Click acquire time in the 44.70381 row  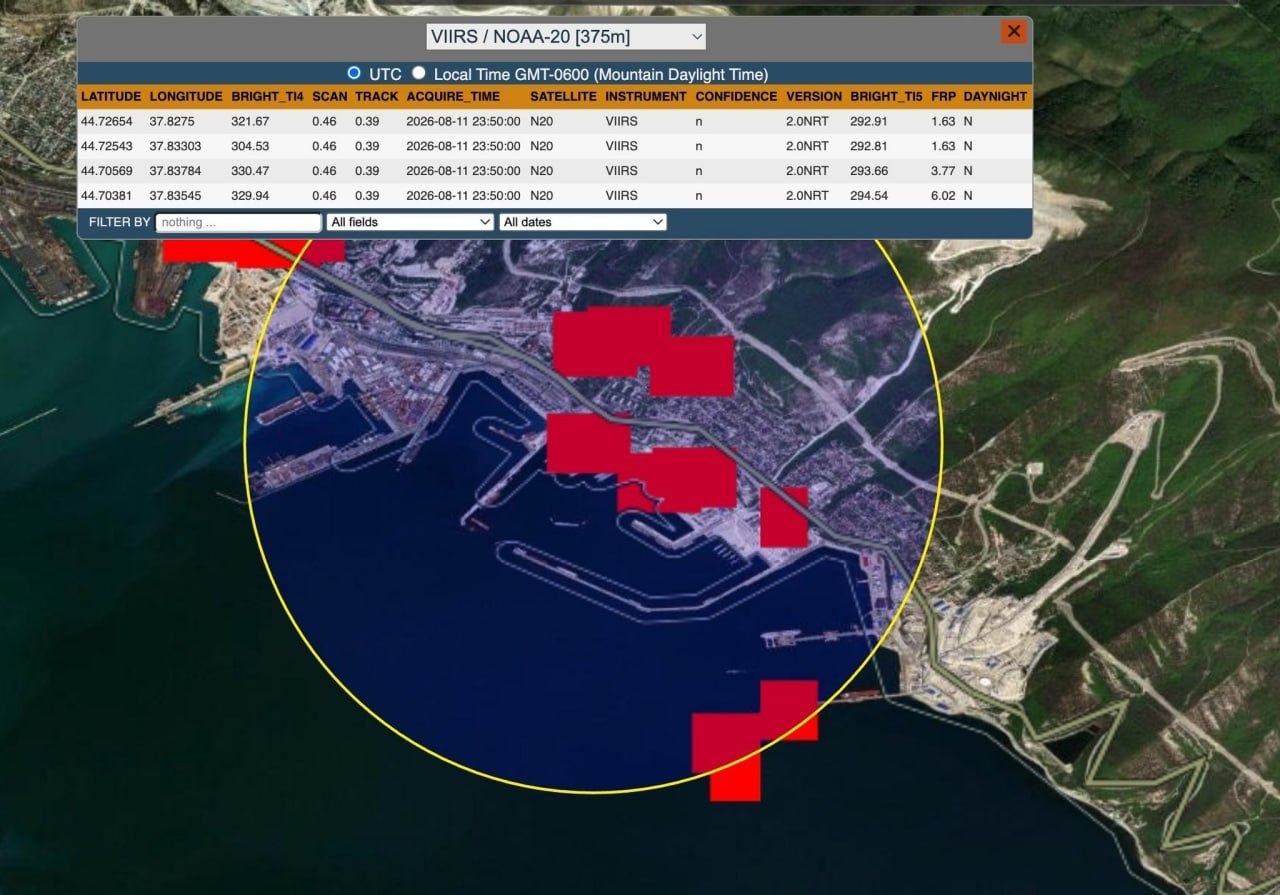(463, 196)
